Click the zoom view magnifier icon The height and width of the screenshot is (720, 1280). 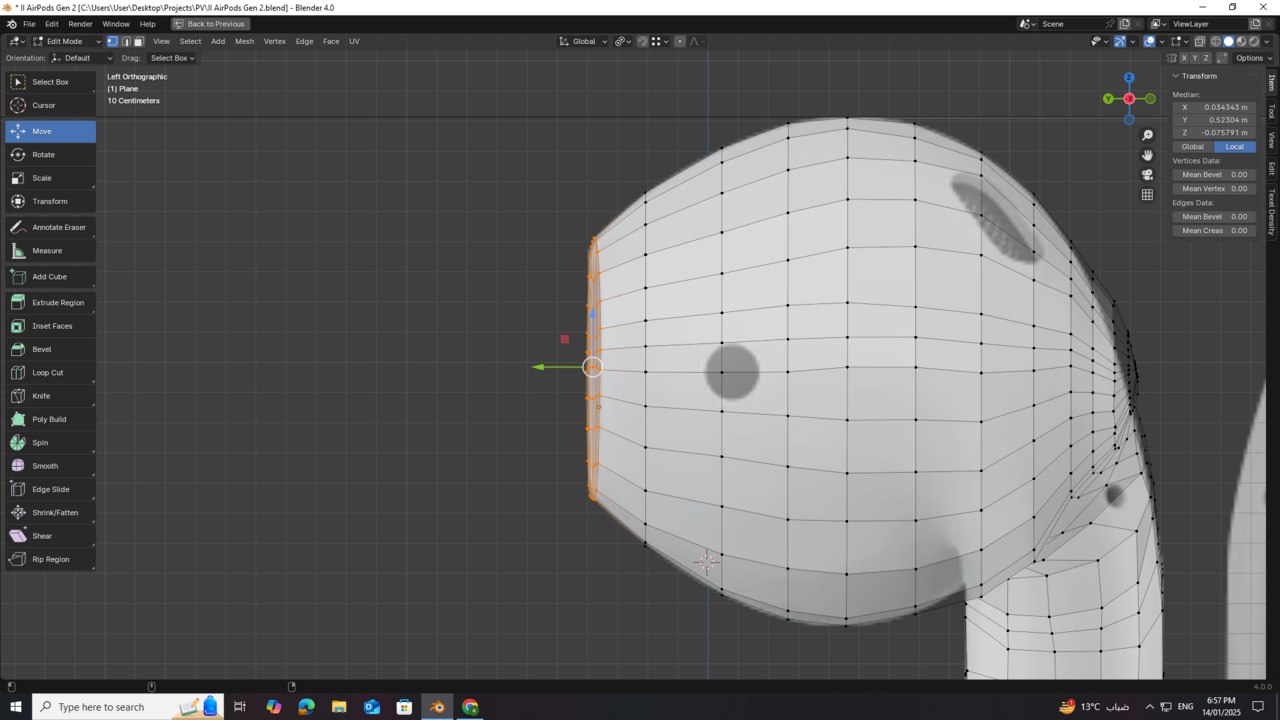pyautogui.click(x=1147, y=135)
